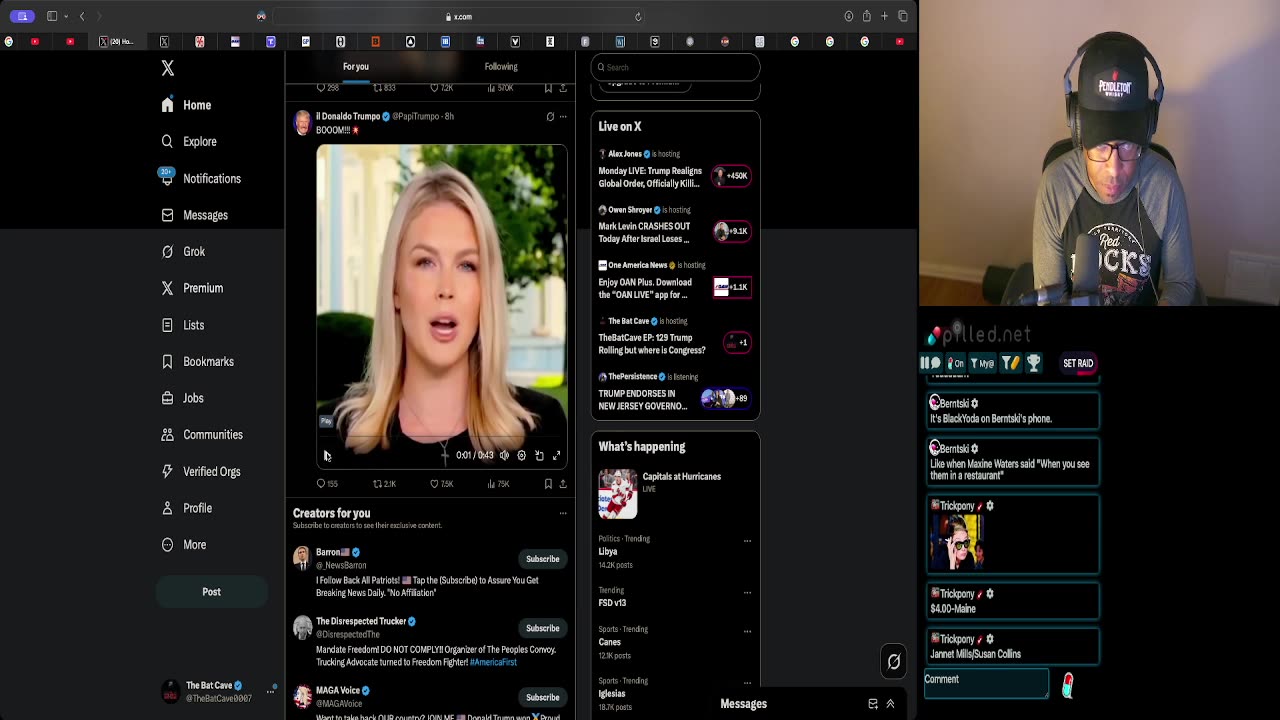This screenshot has height=720, width=1280.
Task: Switch to the Following tab
Action: pos(501,67)
